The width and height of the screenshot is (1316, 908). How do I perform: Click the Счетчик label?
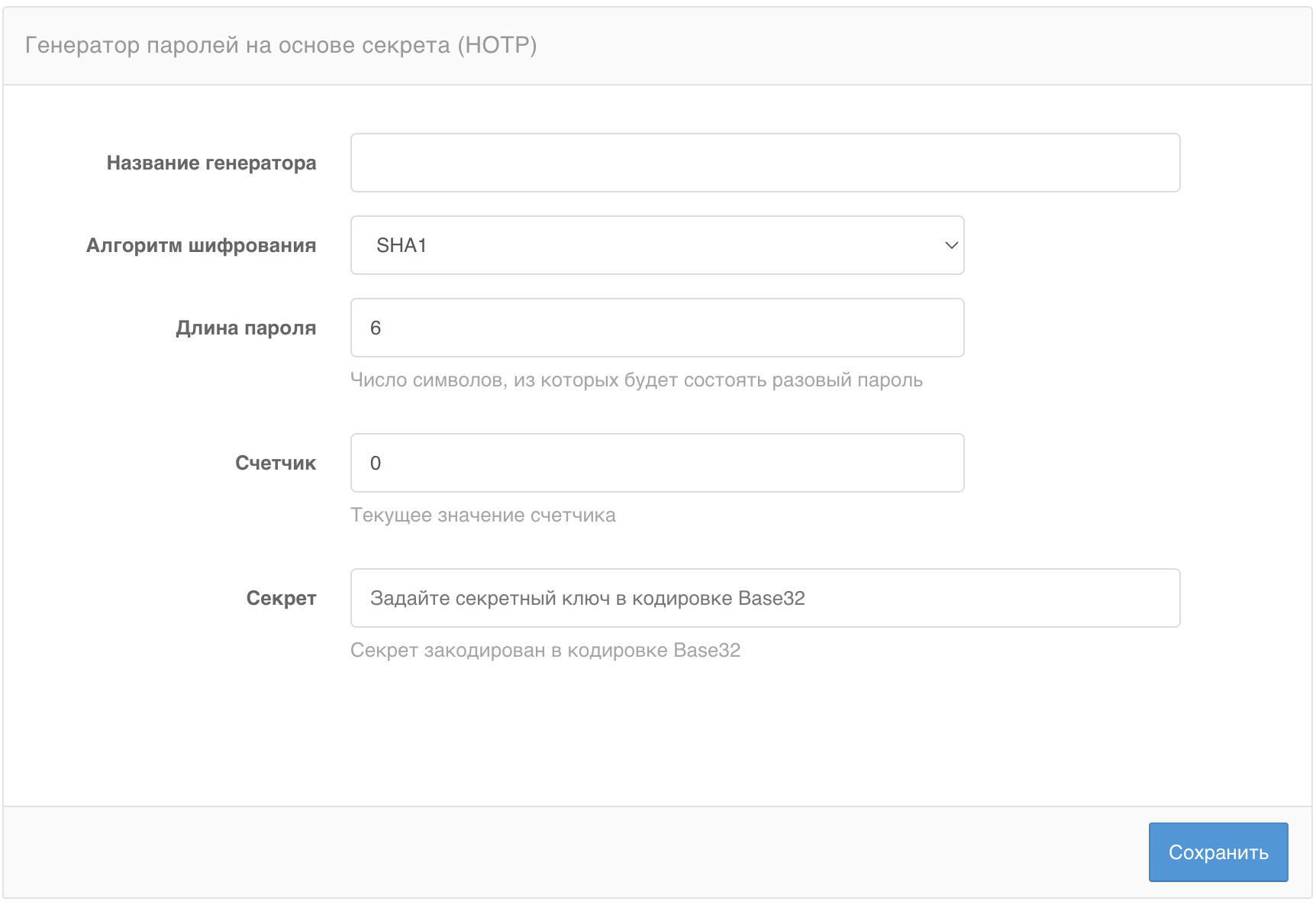pyautogui.click(x=275, y=463)
